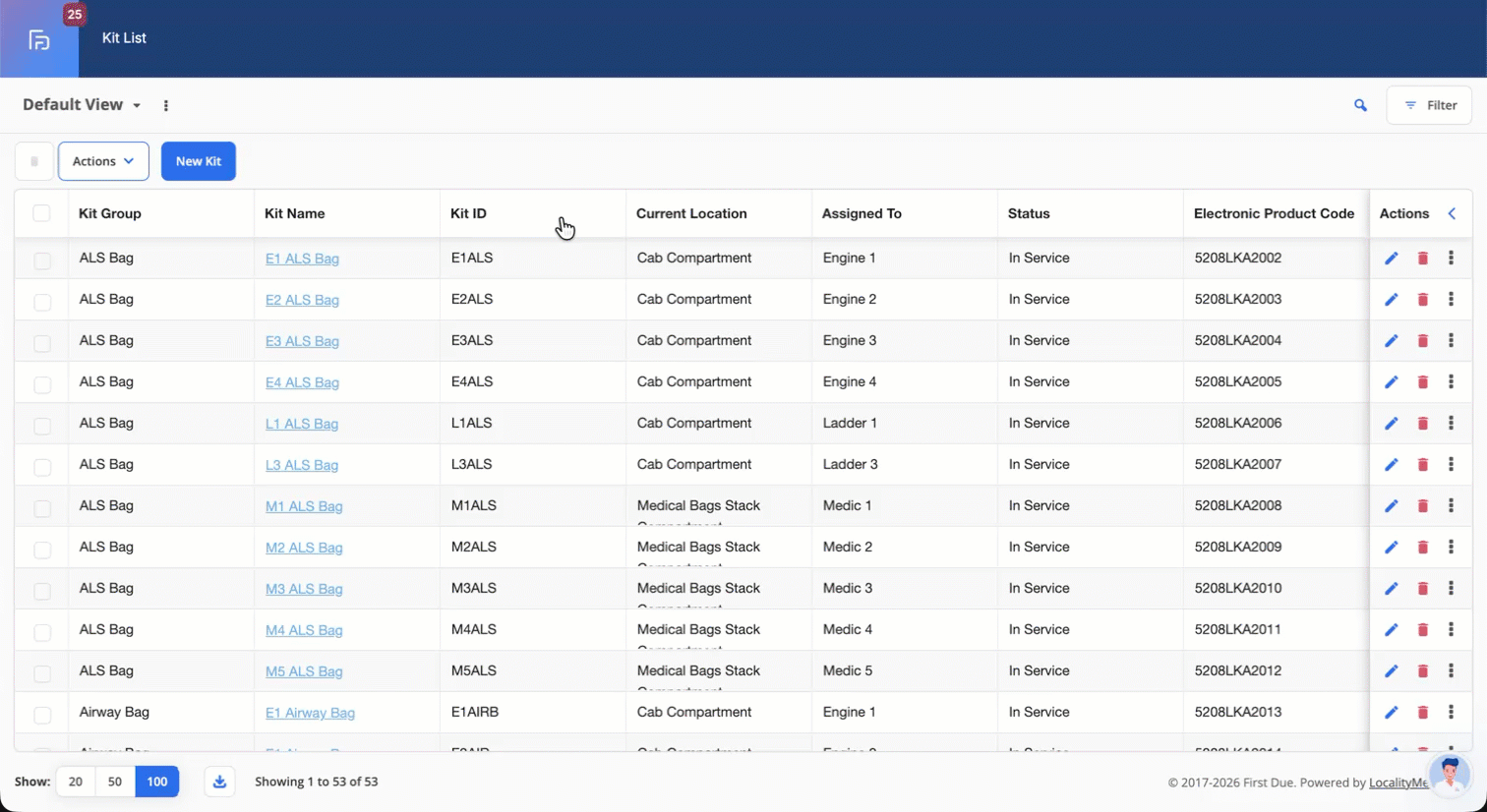Delete the L1 ALS Bag kit
1487x812 pixels.
click(1422, 424)
